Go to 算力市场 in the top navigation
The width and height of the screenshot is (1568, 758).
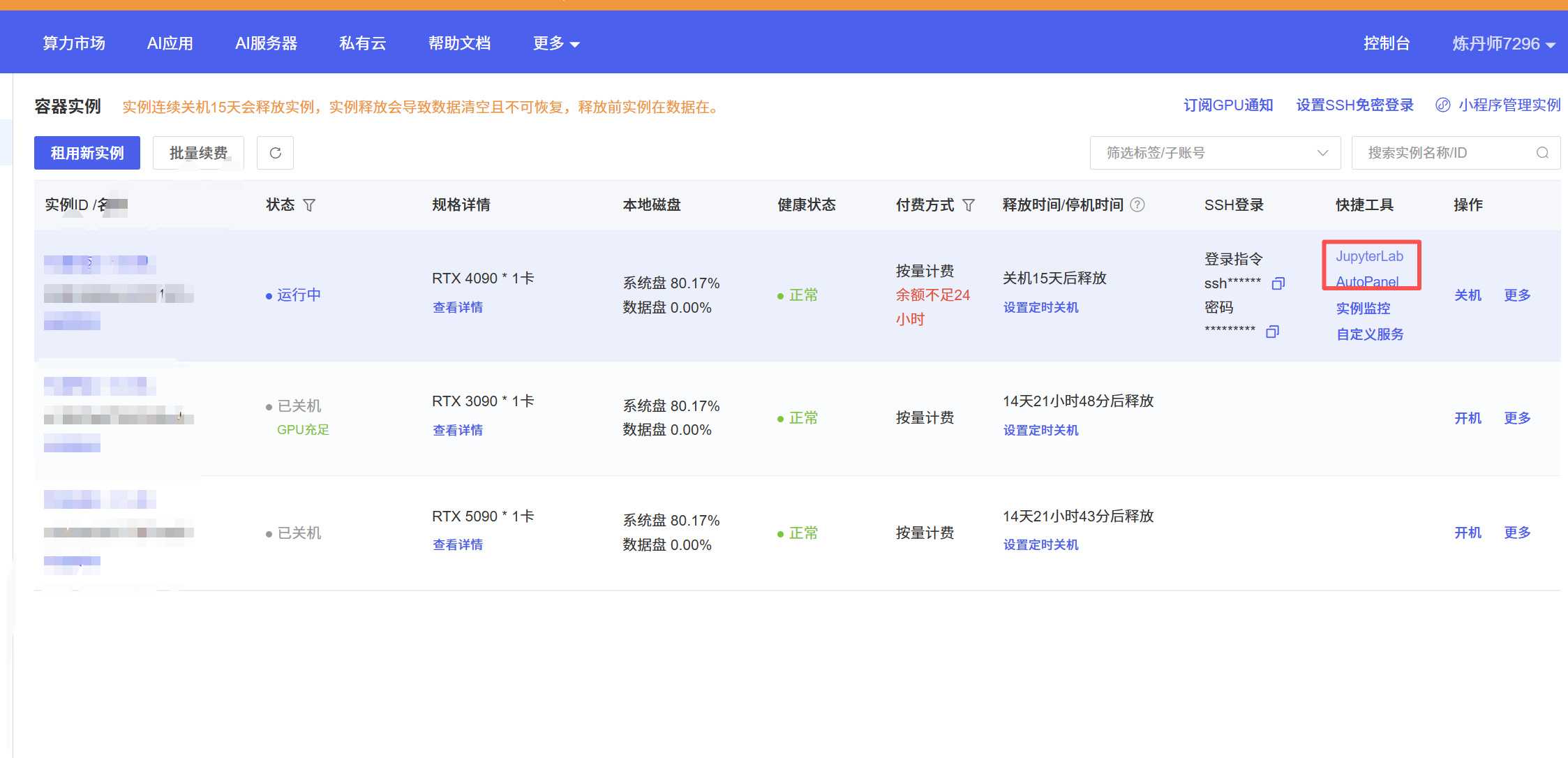click(x=74, y=43)
